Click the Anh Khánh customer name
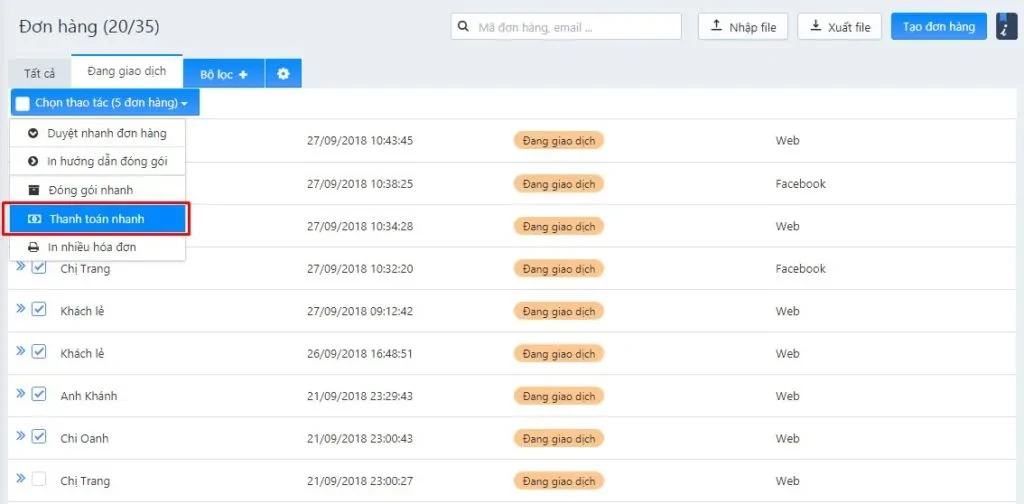This screenshot has width=1024, height=504. [x=89, y=396]
